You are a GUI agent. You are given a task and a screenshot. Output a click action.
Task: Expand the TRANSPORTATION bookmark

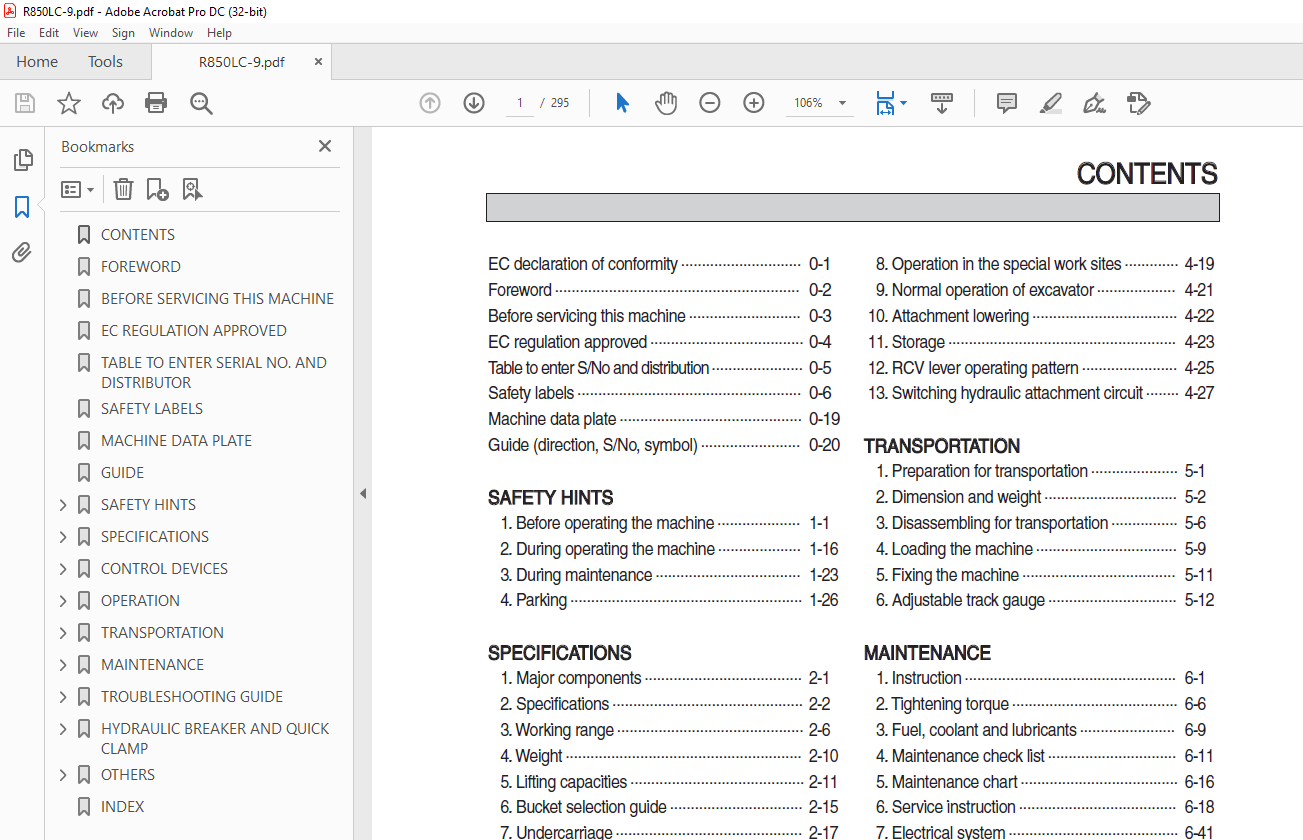pyautogui.click(x=64, y=633)
